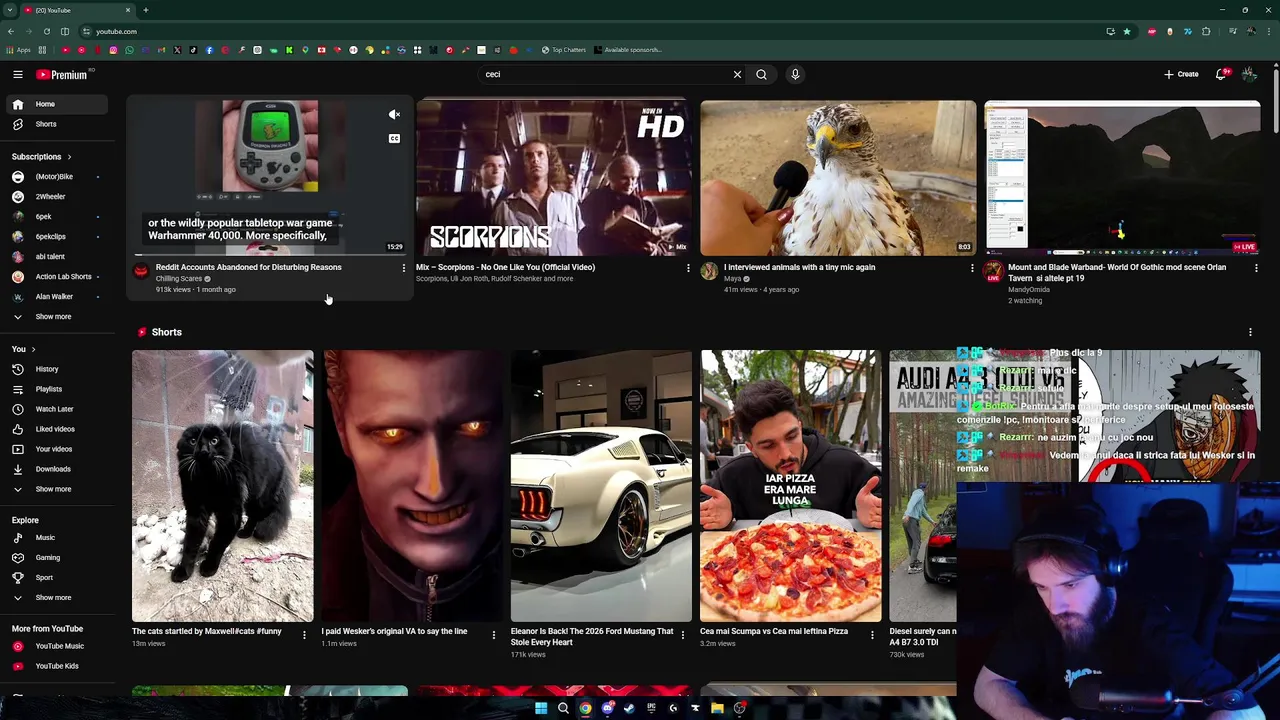Viewport: 1280px width, 720px height.
Task: Open Steam from the taskbar
Action: [629, 708]
